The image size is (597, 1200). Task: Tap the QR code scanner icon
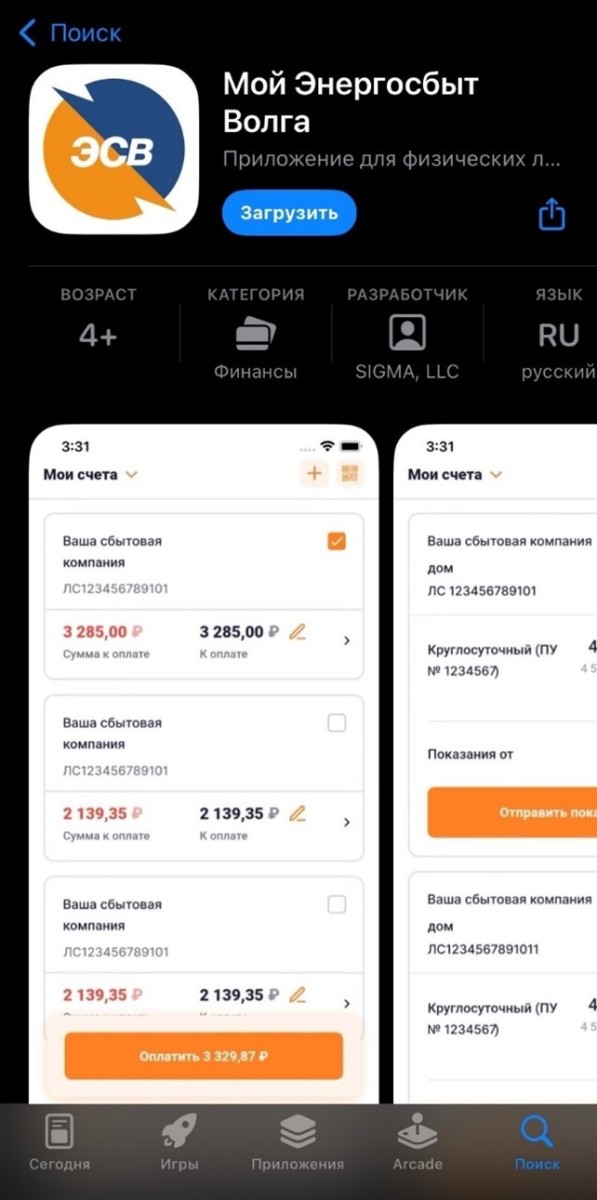(x=351, y=474)
